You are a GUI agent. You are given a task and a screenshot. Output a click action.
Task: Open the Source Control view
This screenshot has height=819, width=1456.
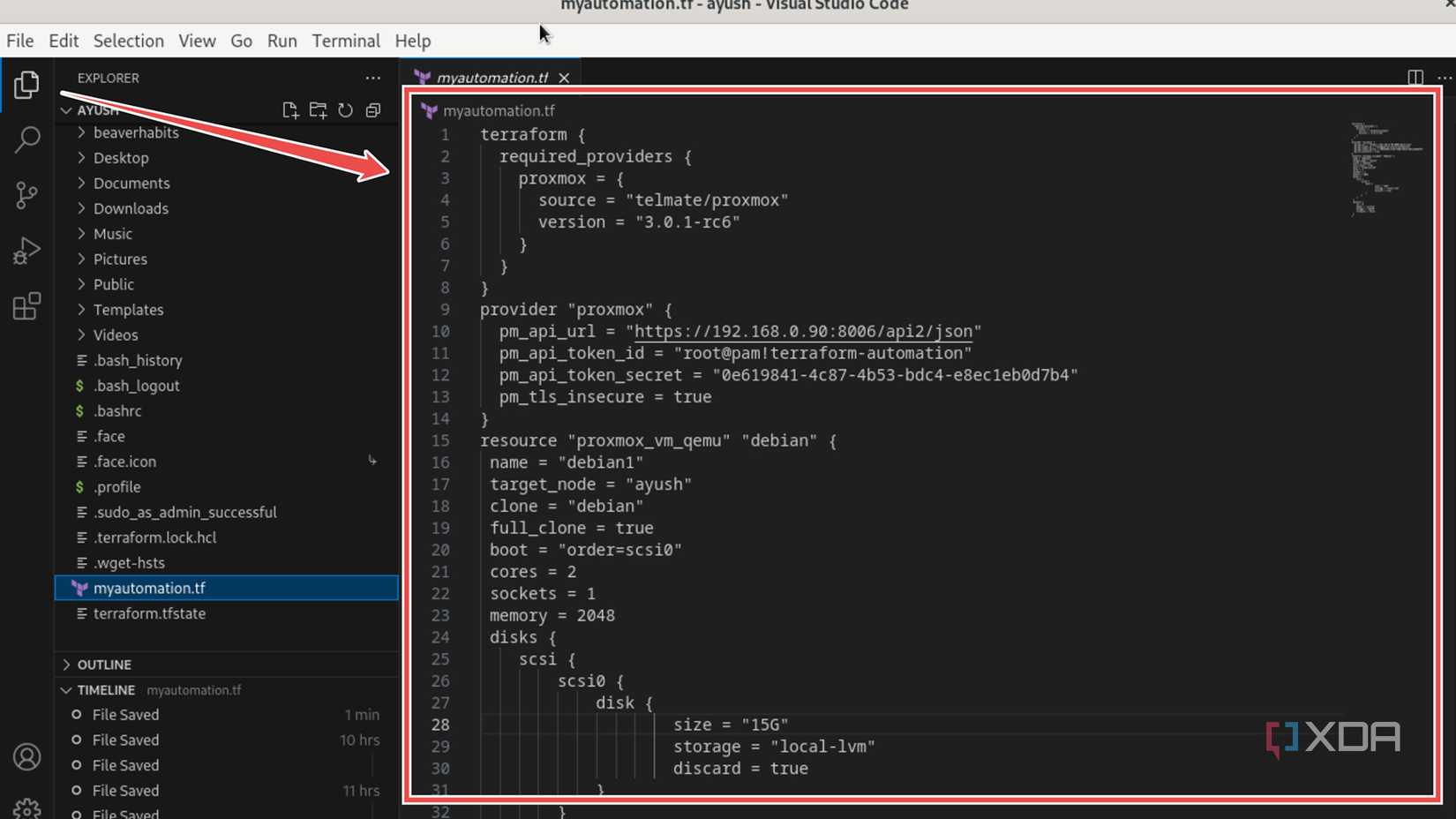27,195
